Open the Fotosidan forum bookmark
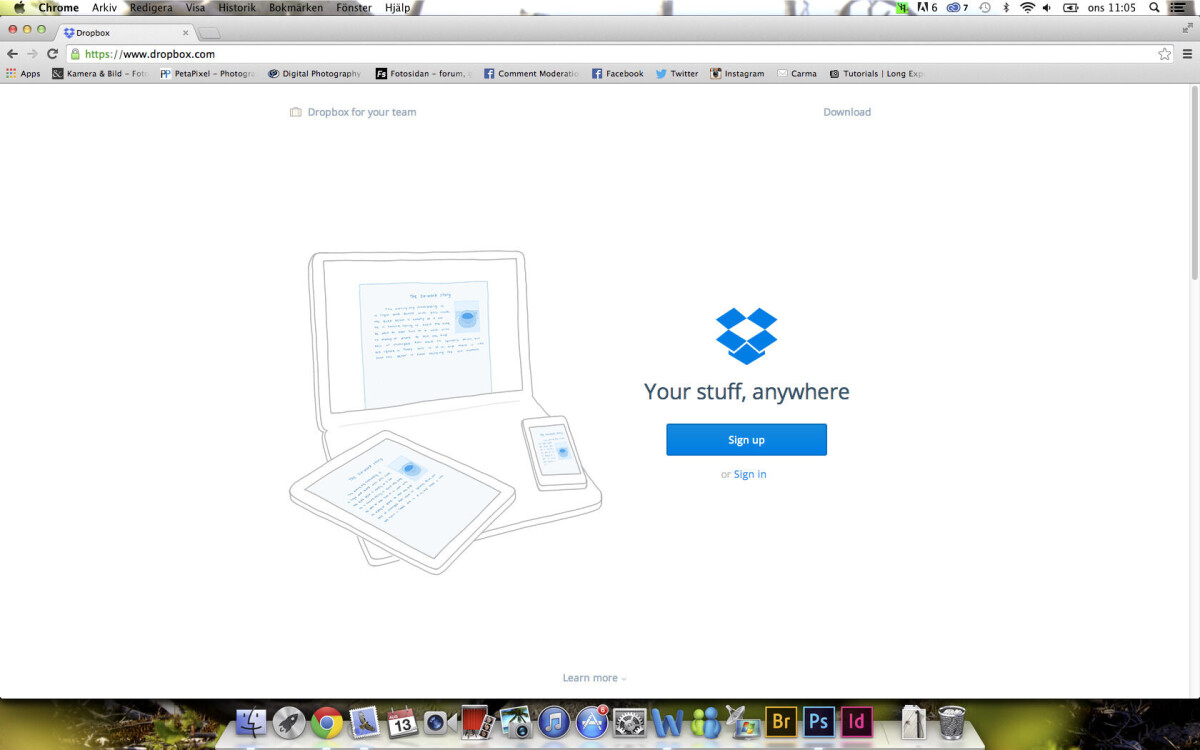Image resolution: width=1200 pixels, height=750 pixels. [x=423, y=74]
